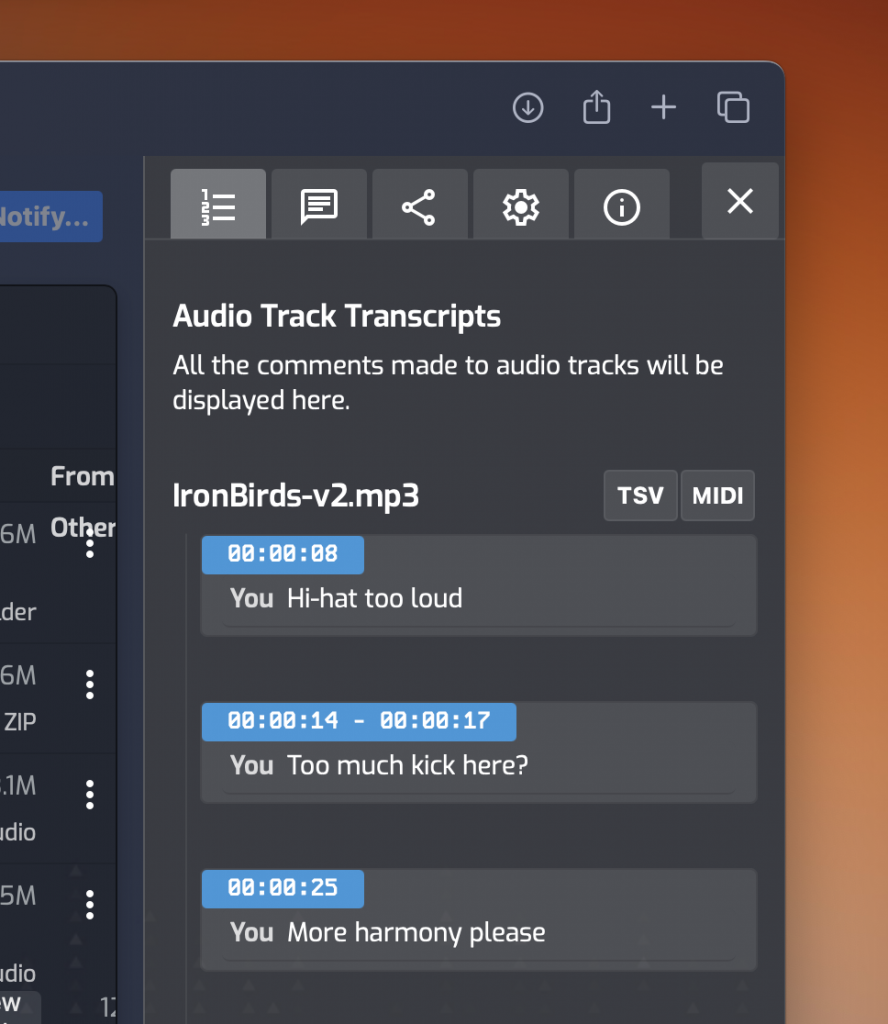
Task: Jump to timestamp 00:00:25
Action: [x=283, y=888]
